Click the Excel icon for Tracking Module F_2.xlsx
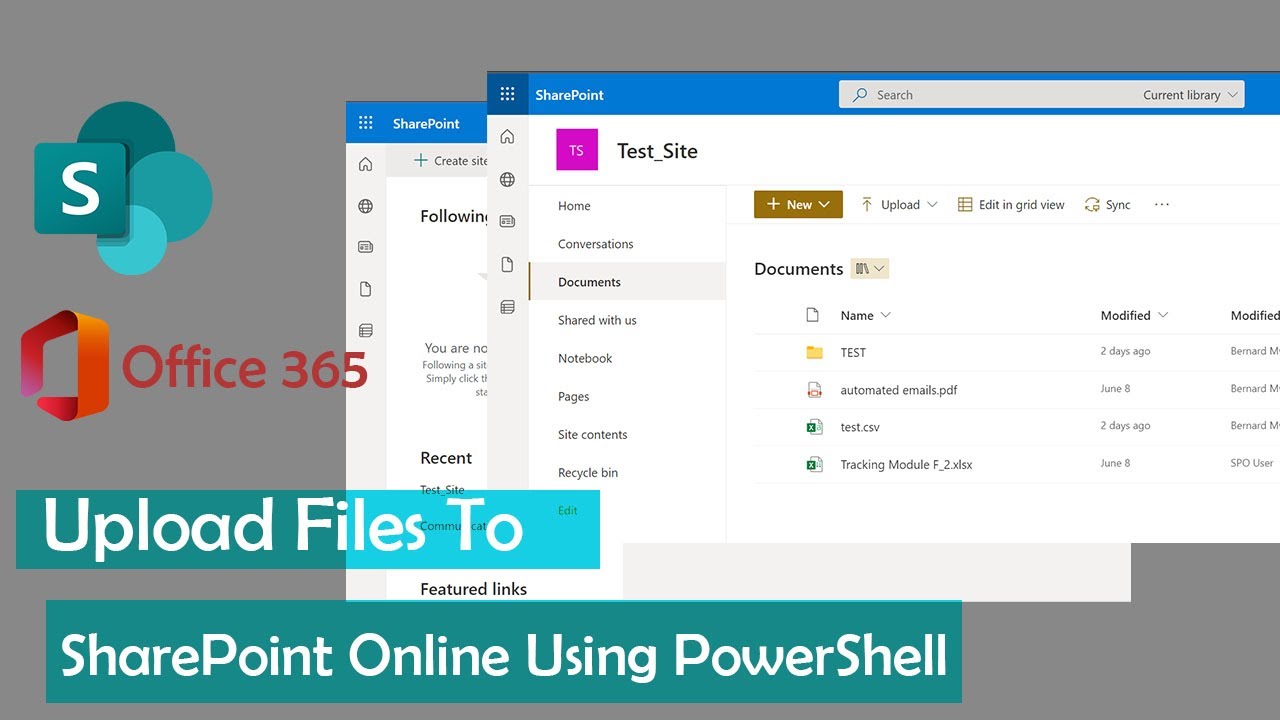This screenshot has width=1280, height=720. [814, 464]
